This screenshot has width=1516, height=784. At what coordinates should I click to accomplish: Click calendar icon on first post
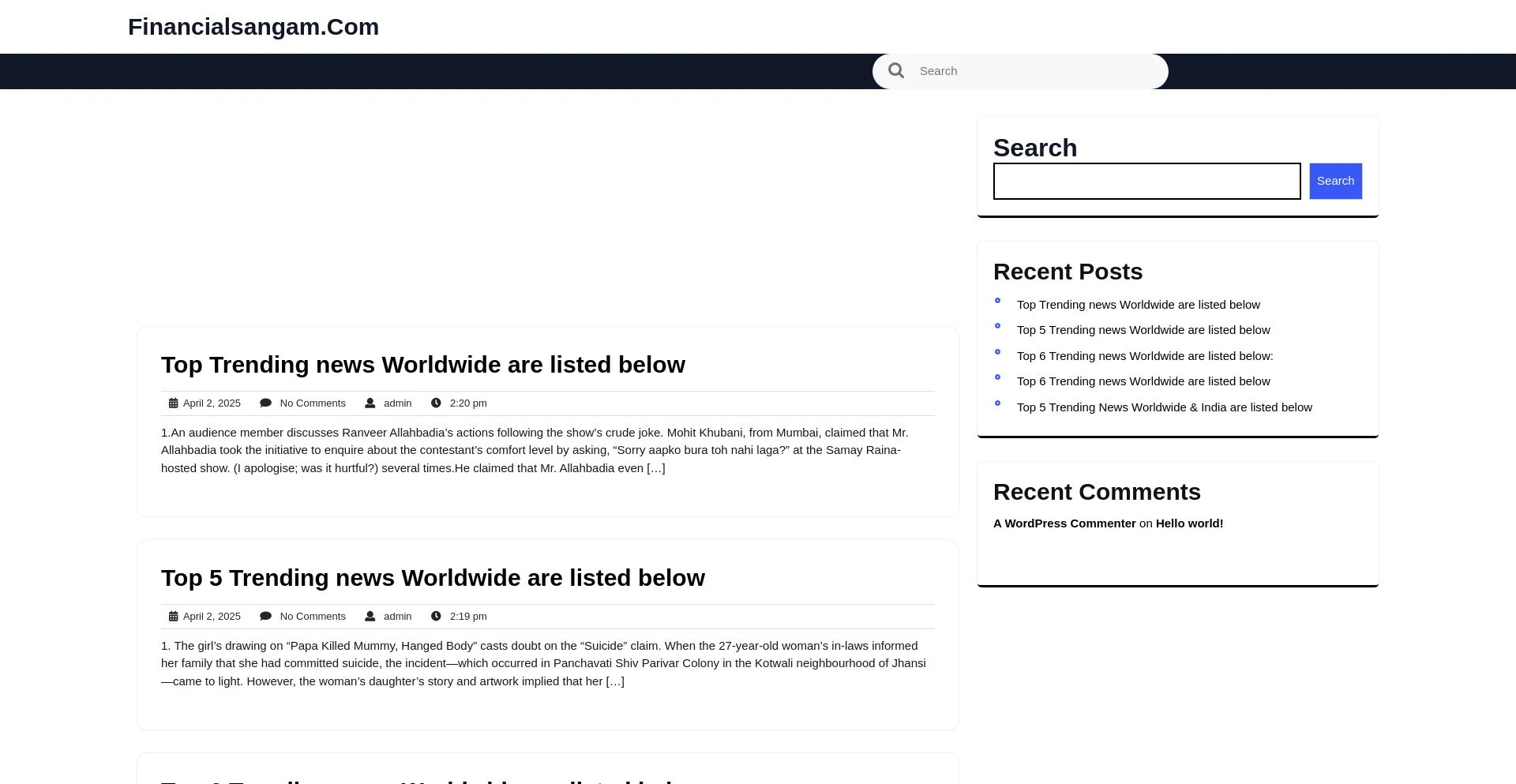point(173,403)
